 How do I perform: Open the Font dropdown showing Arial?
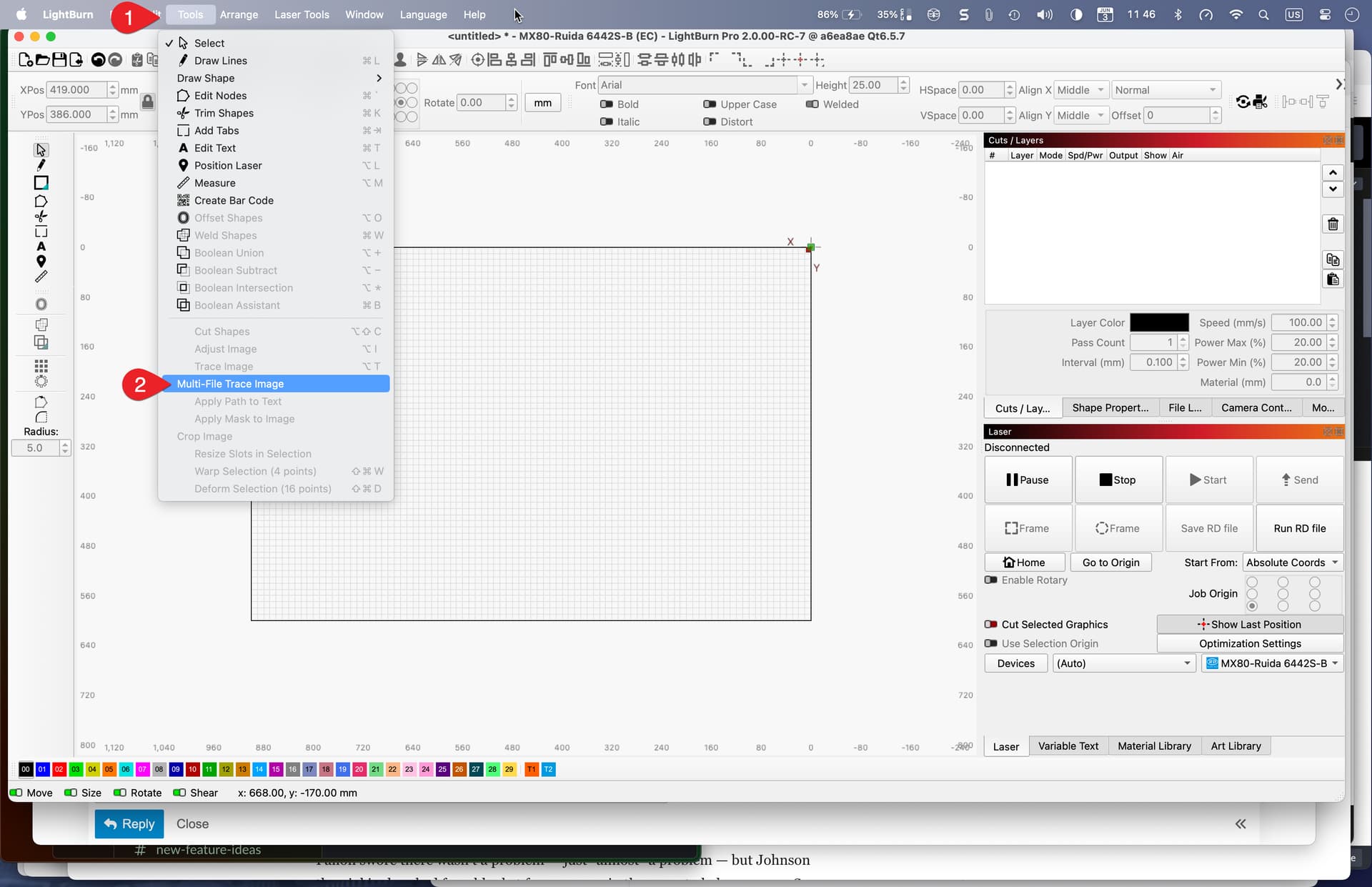[x=705, y=85]
